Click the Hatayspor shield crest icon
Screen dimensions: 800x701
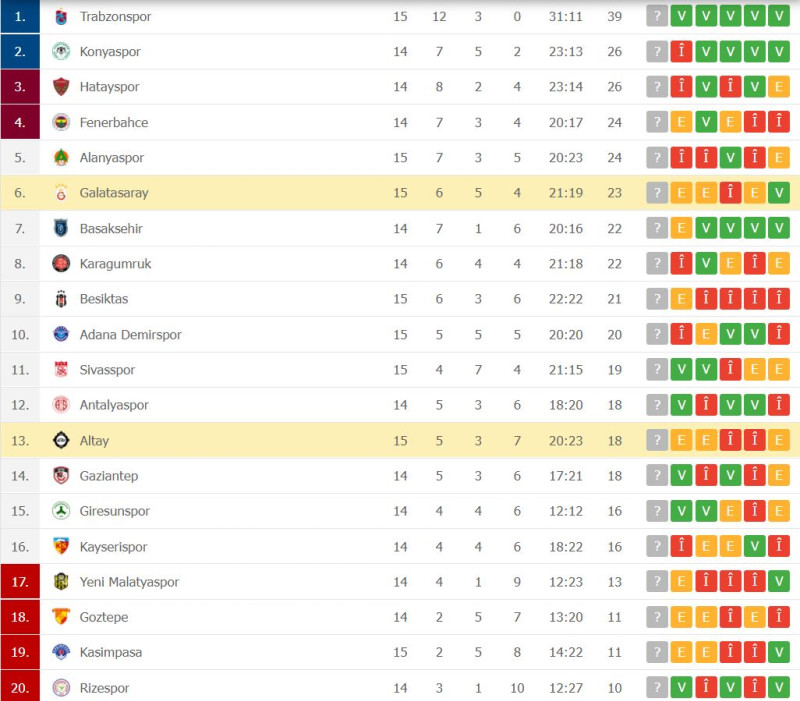61,87
